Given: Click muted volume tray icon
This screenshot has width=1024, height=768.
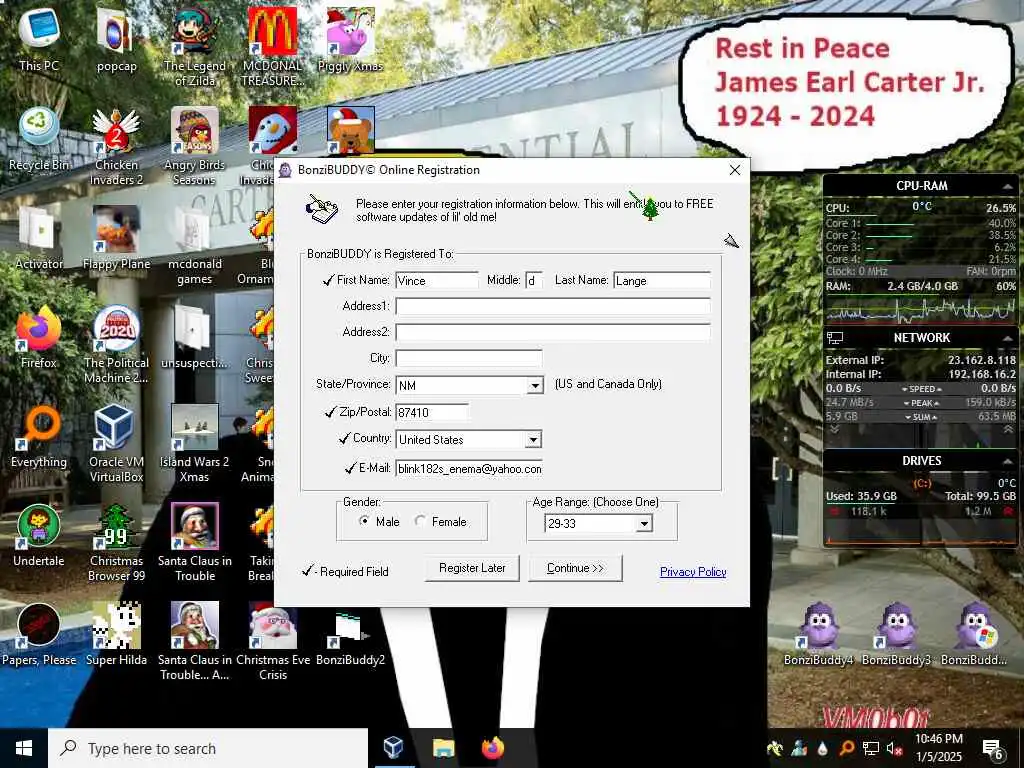Looking at the screenshot, I should pos(894,748).
